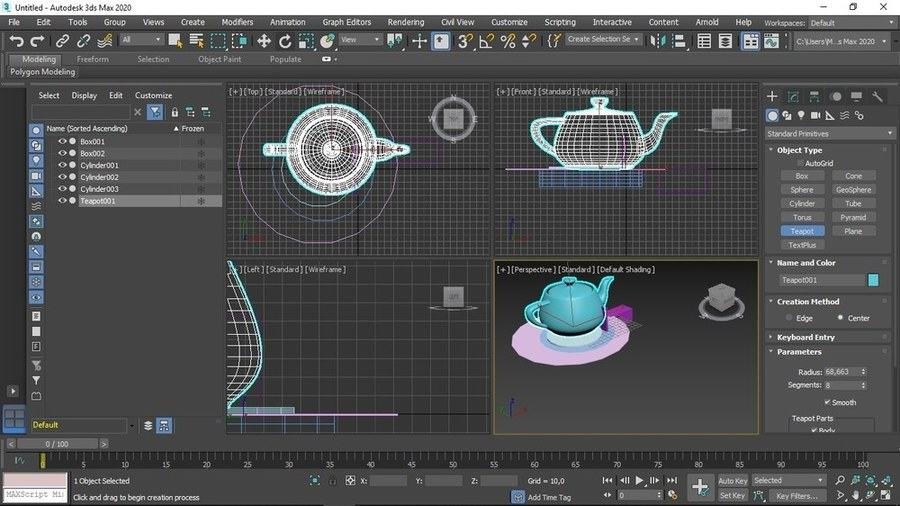Expand the Keyboard Entry rollout
Viewport: 900px width, 506px height.
771,337
